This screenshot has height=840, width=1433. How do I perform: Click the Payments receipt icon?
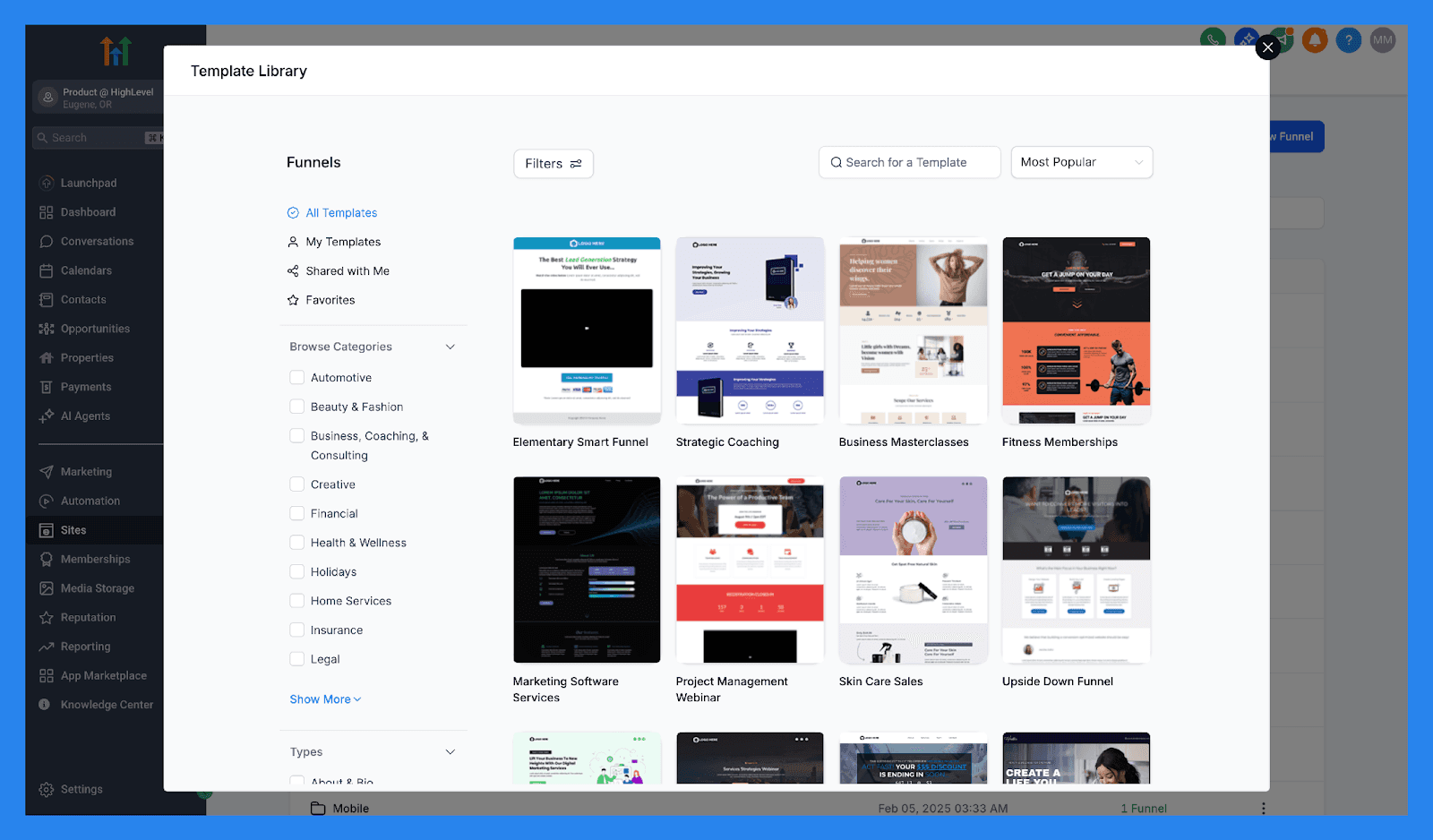click(47, 387)
